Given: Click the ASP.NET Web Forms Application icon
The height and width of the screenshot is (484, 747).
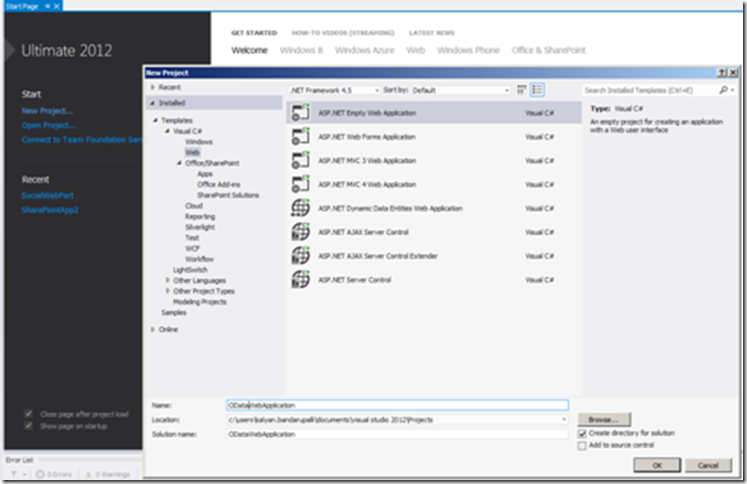Looking at the screenshot, I should click(301, 137).
